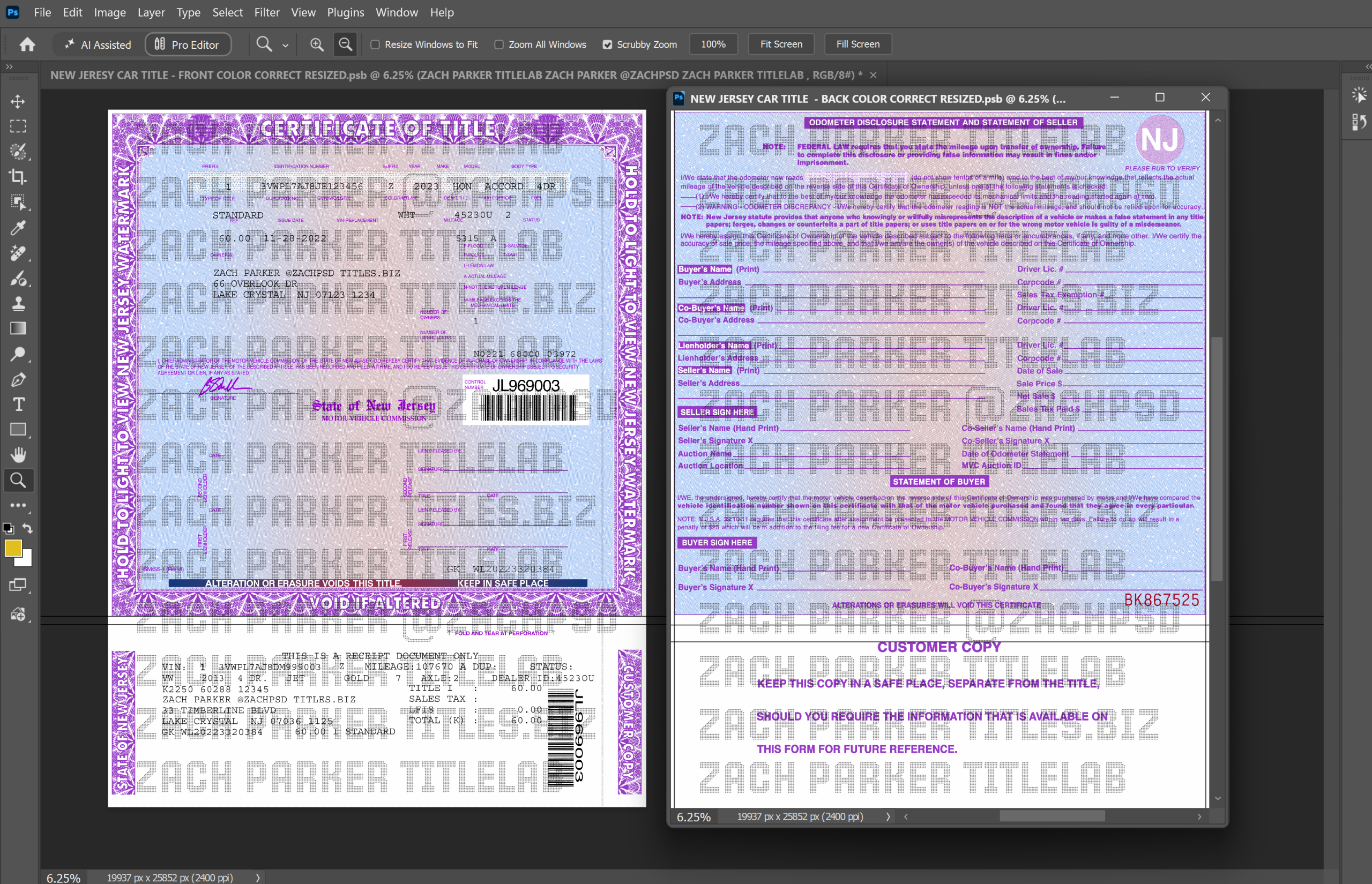Reset default foreground and background colors
The height and width of the screenshot is (884, 1372).
[8, 529]
